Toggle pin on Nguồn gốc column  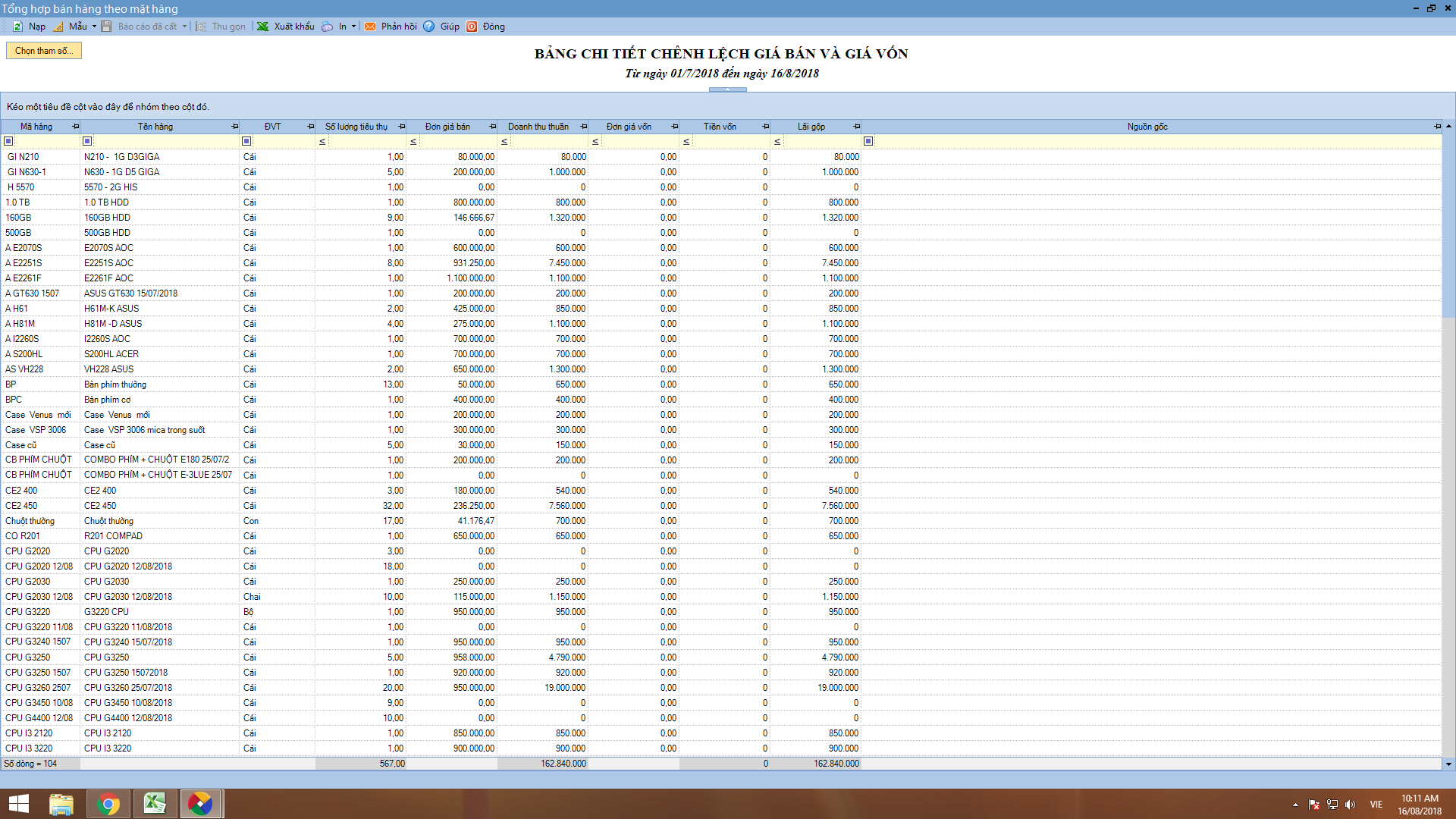tap(1437, 127)
